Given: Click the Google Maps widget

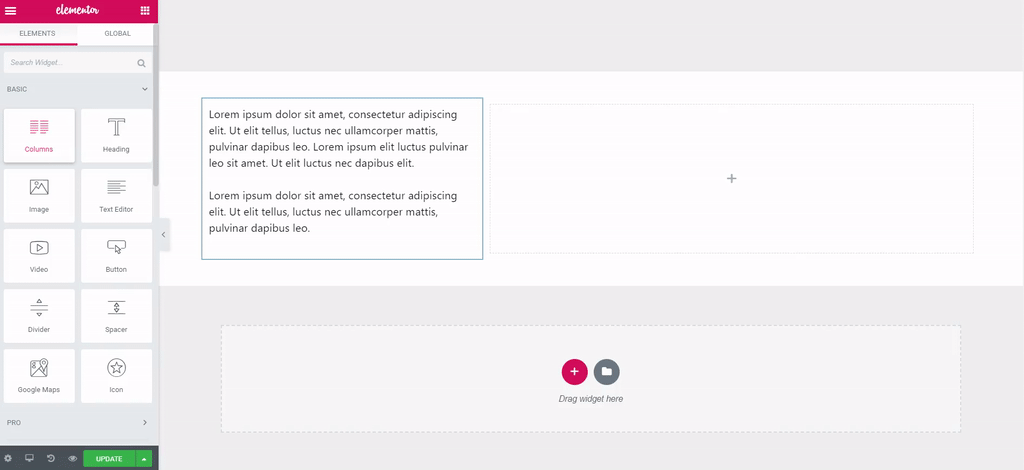Looking at the screenshot, I should coord(39,375).
